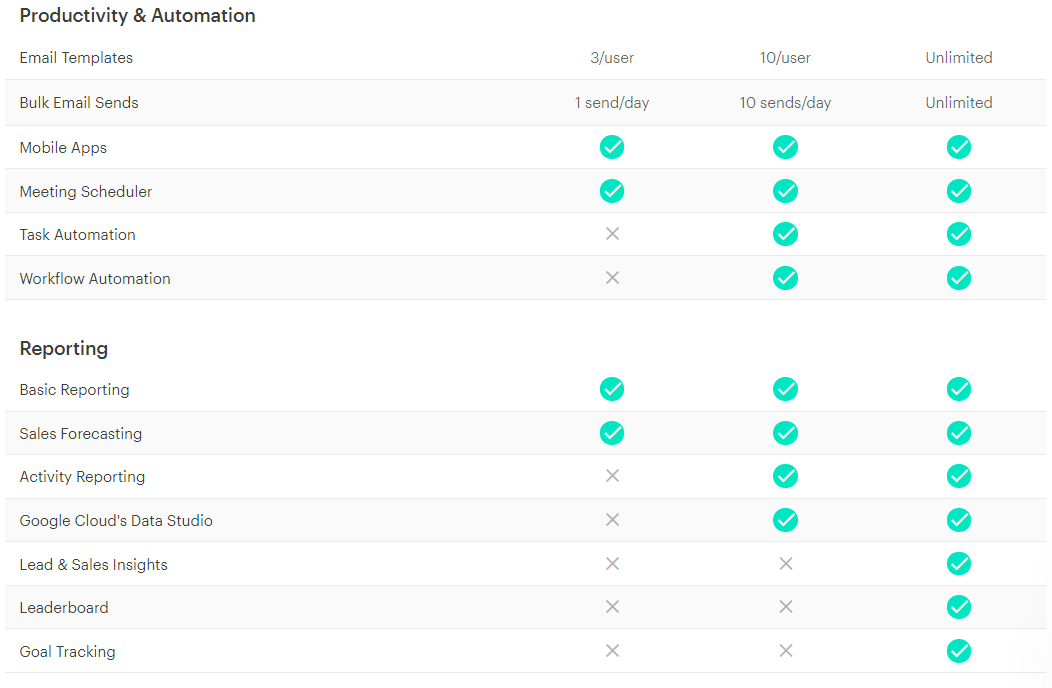The width and height of the screenshot is (1052, 688).
Task: Click the Email Templates row label
Action: pyautogui.click(x=76, y=58)
